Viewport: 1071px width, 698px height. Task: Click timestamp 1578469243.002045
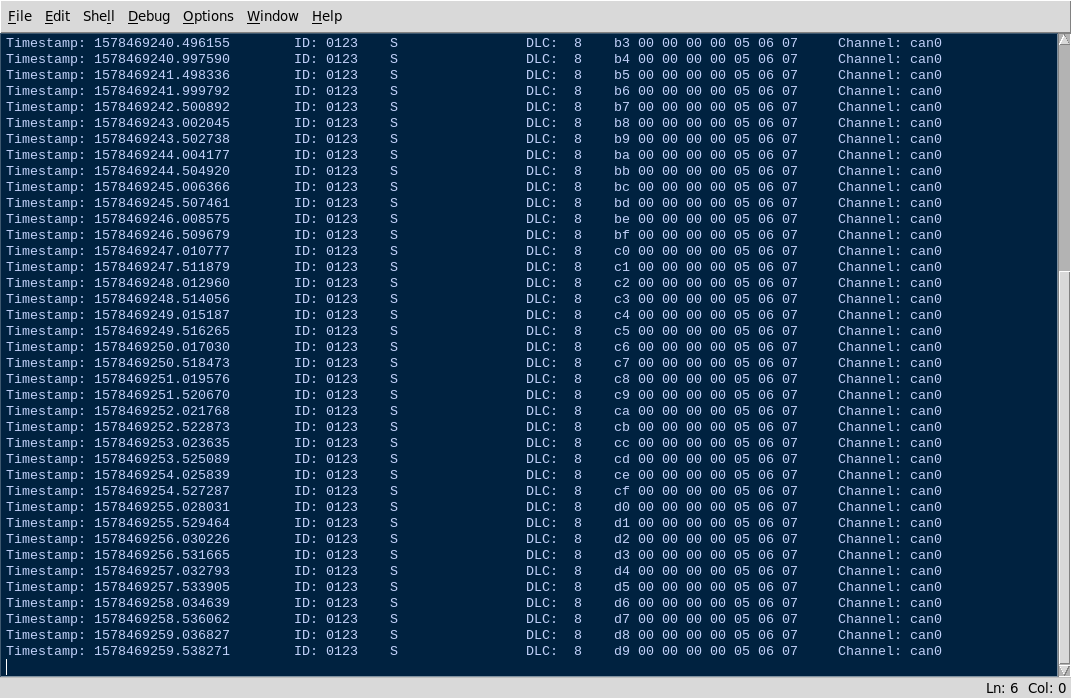pos(162,123)
